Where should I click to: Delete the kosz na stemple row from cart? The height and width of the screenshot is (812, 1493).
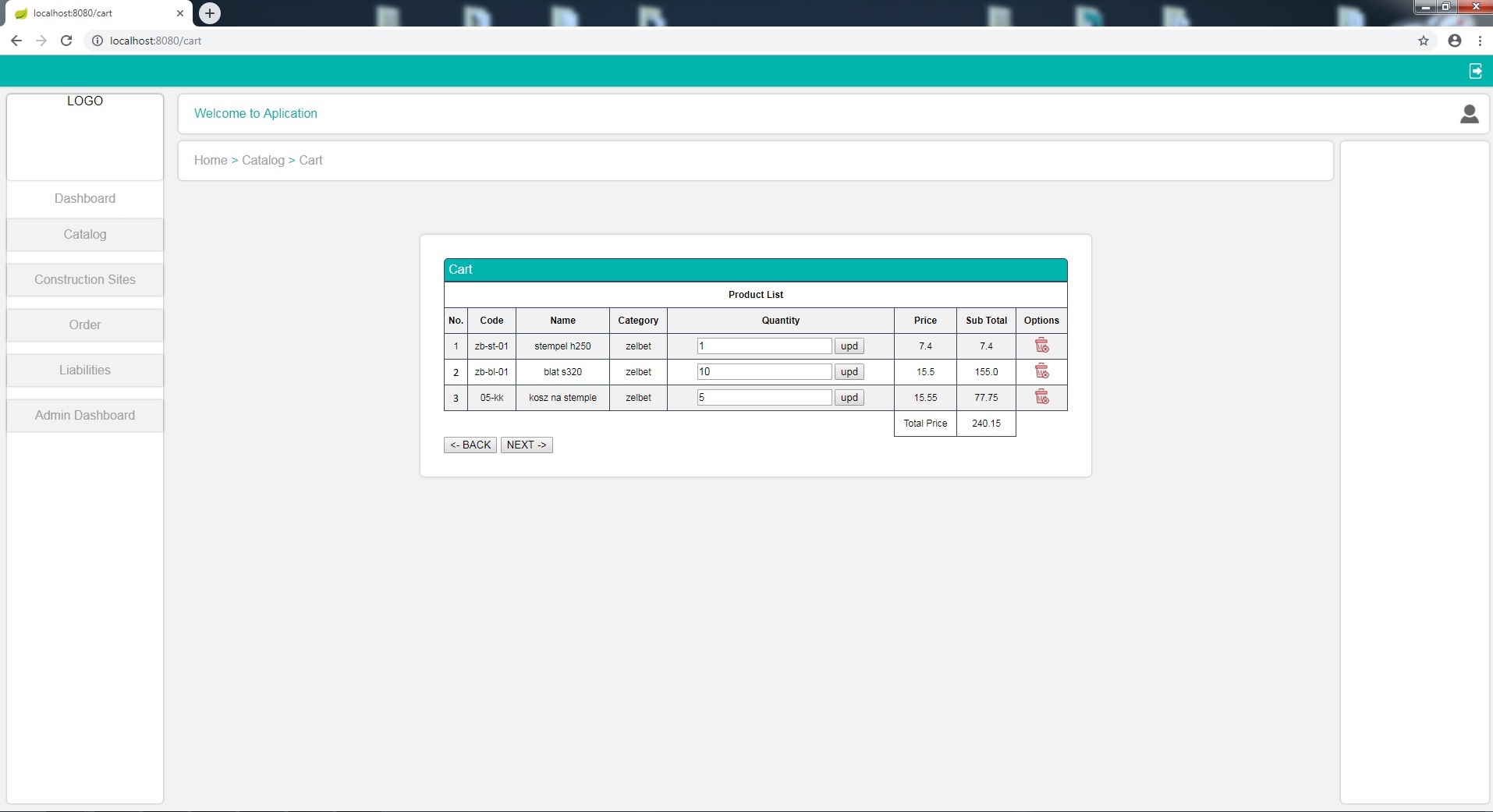click(x=1041, y=397)
